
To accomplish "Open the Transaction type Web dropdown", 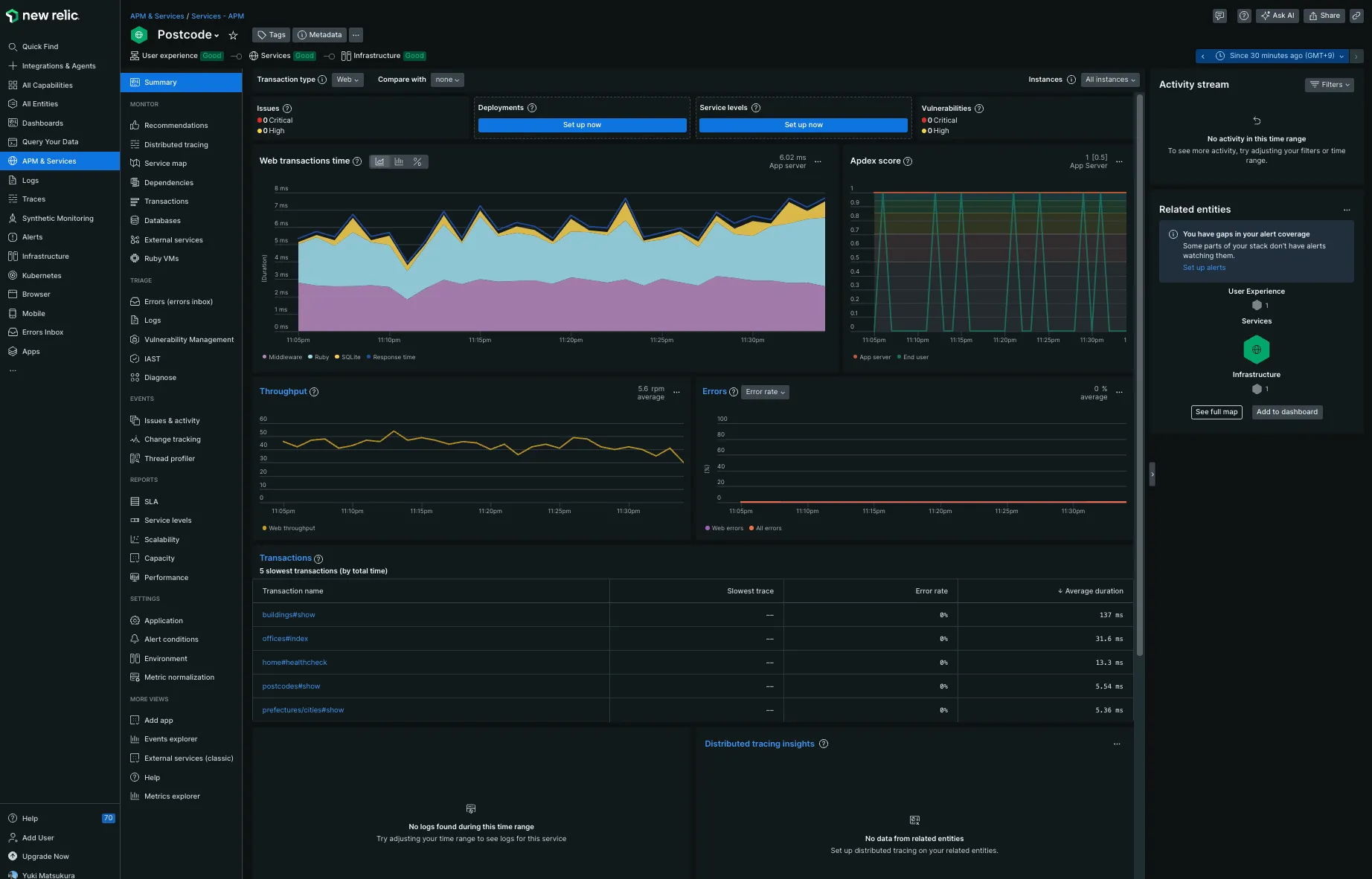I will point(347,80).
